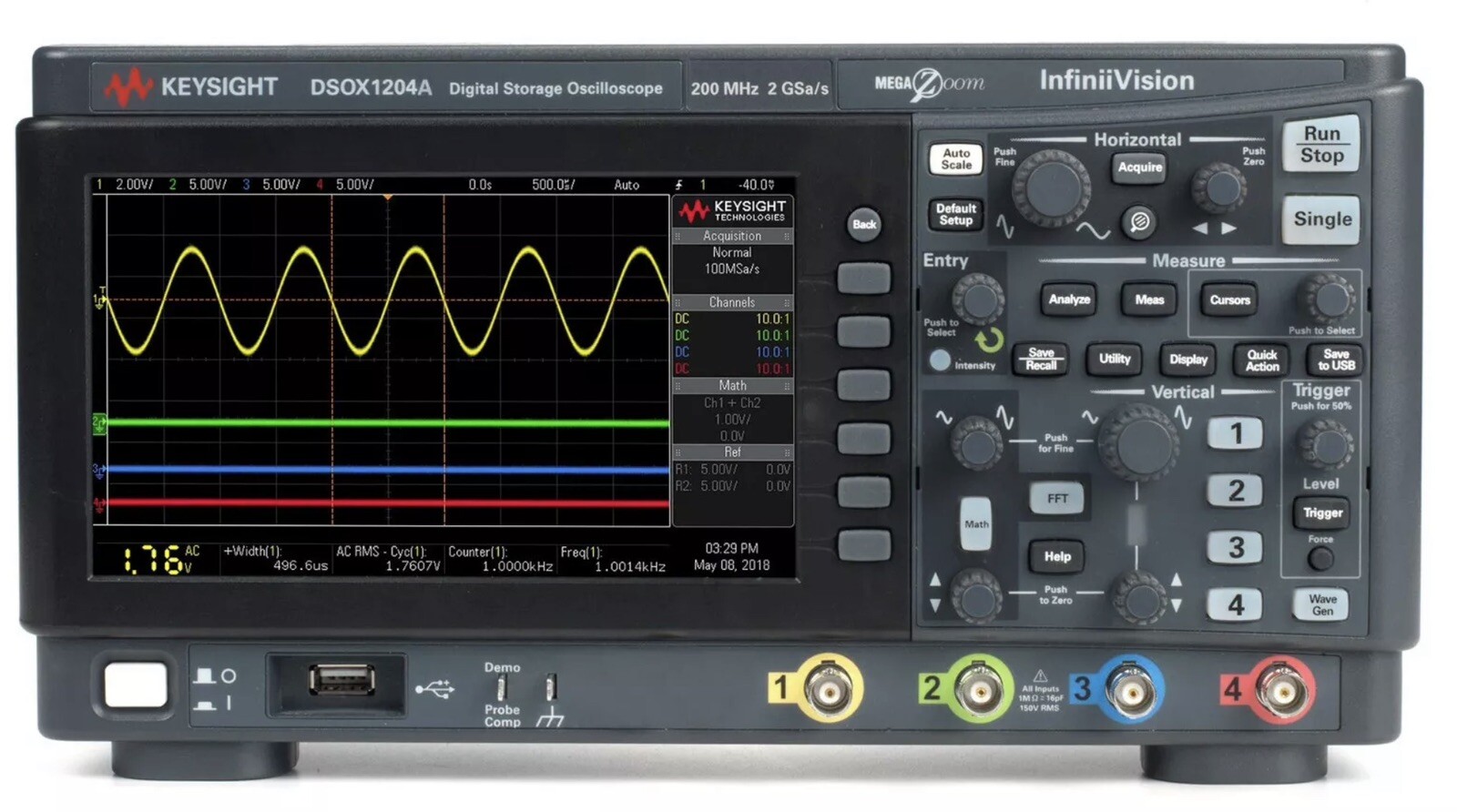This screenshot has height=812, width=1457.
Task: Open the Analyze menu
Action: pos(1069,299)
